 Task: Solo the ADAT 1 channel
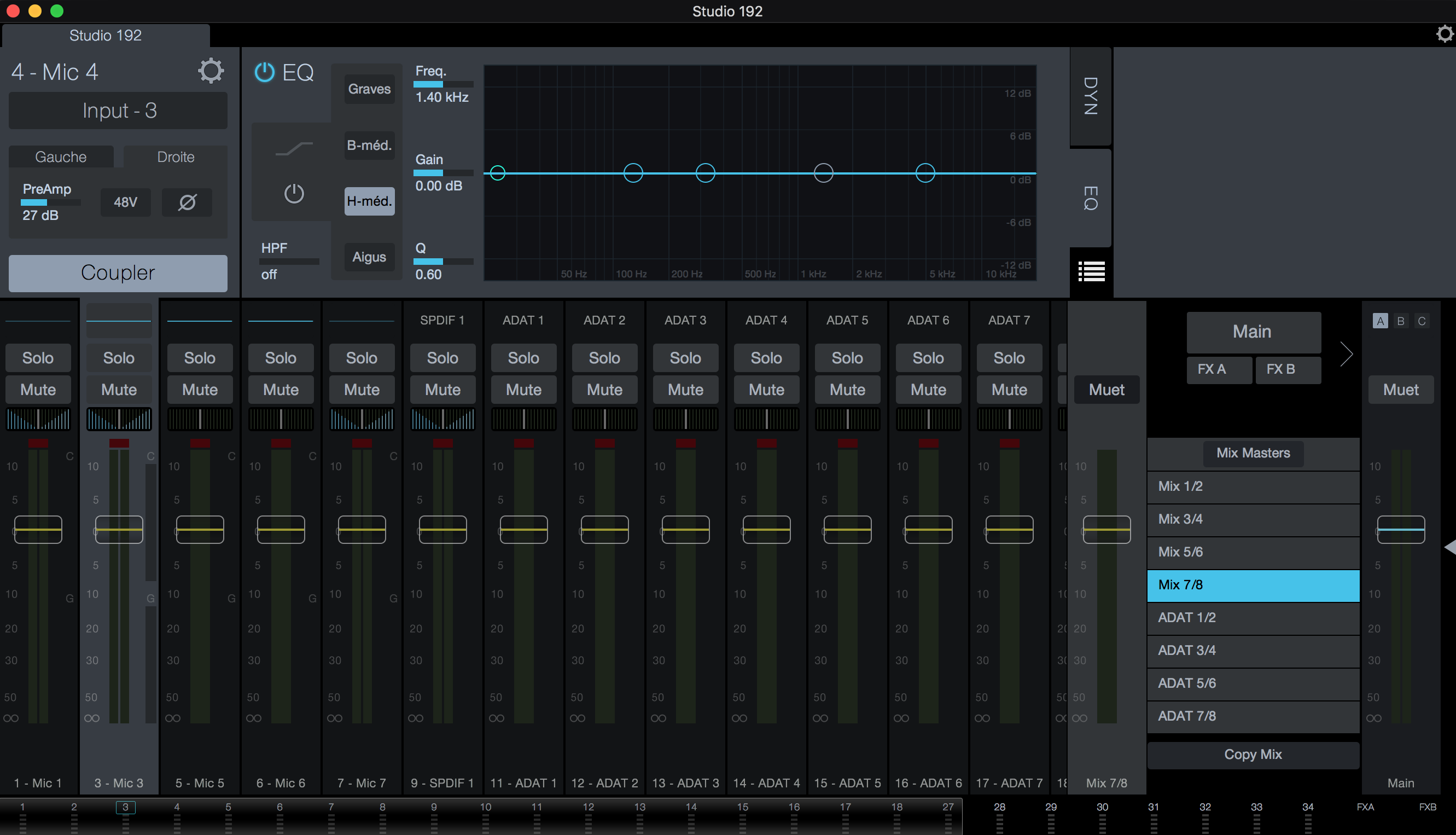click(x=523, y=357)
